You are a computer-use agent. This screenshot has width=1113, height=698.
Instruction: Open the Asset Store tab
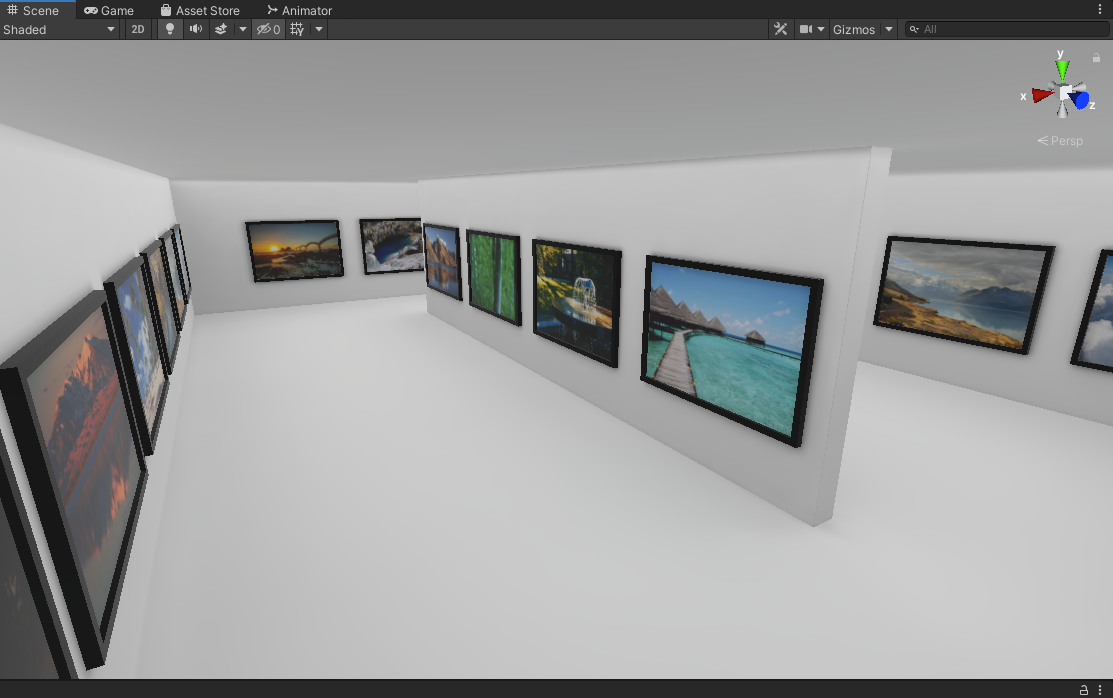pos(199,10)
